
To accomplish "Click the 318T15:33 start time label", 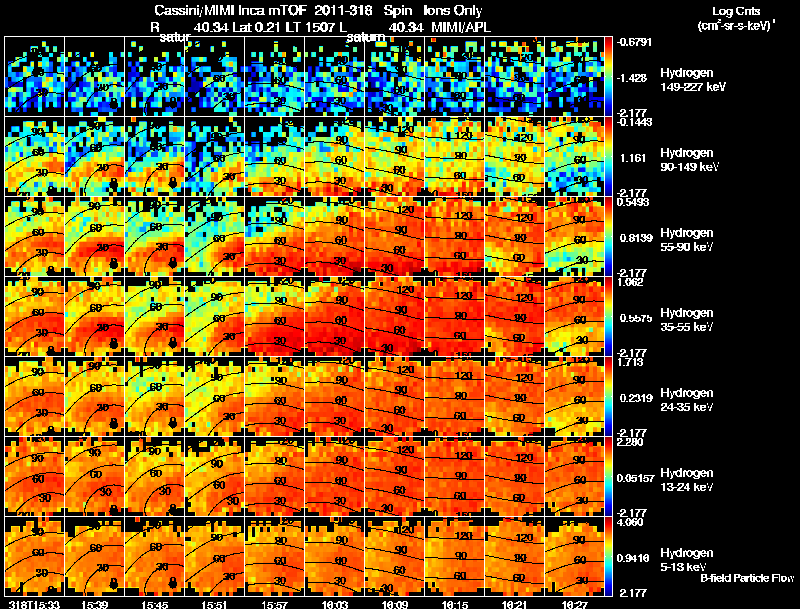I will [34, 604].
